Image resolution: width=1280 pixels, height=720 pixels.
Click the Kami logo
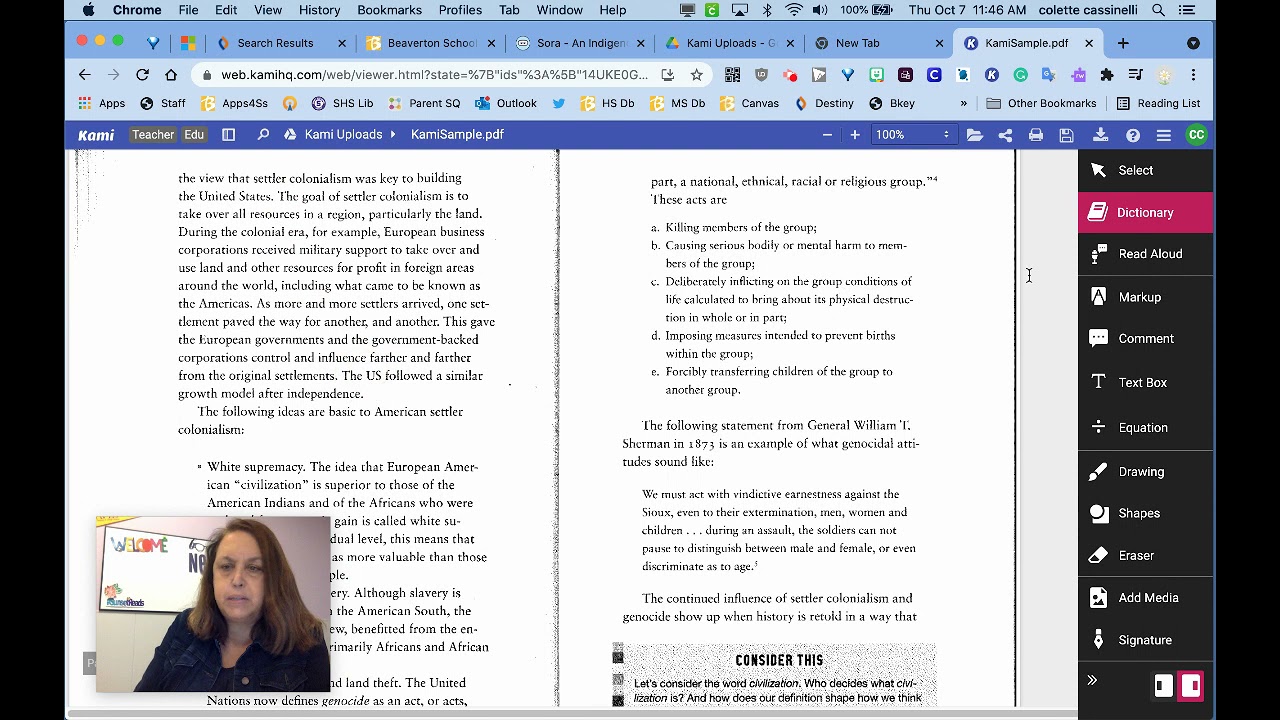coord(96,134)
